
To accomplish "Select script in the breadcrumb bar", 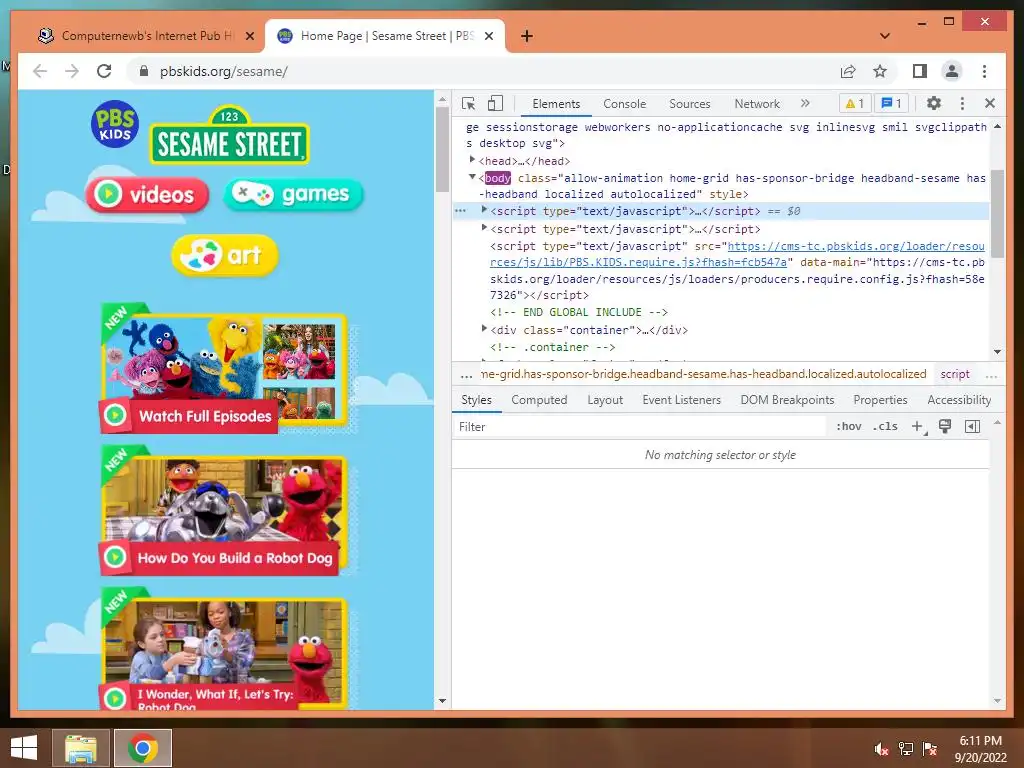I will click(955, 374).
